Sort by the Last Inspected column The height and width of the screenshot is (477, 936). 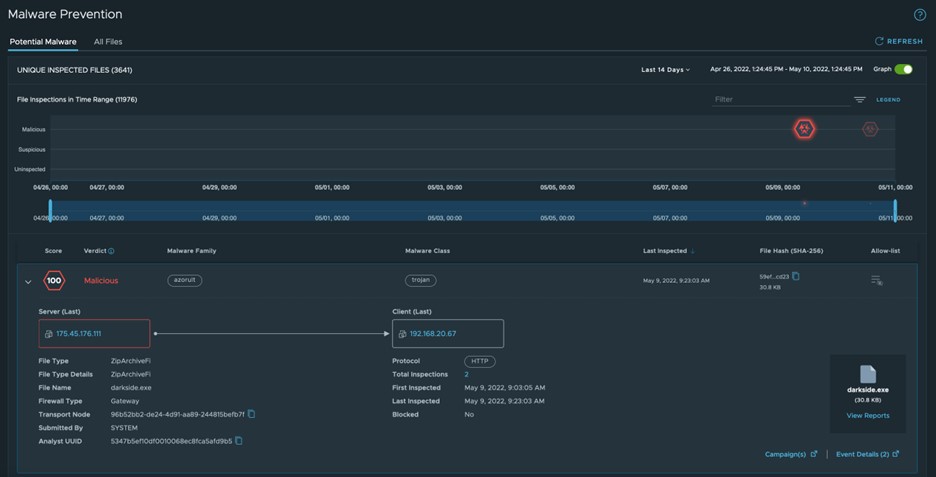pyautogui.click(x=667, y=251)
